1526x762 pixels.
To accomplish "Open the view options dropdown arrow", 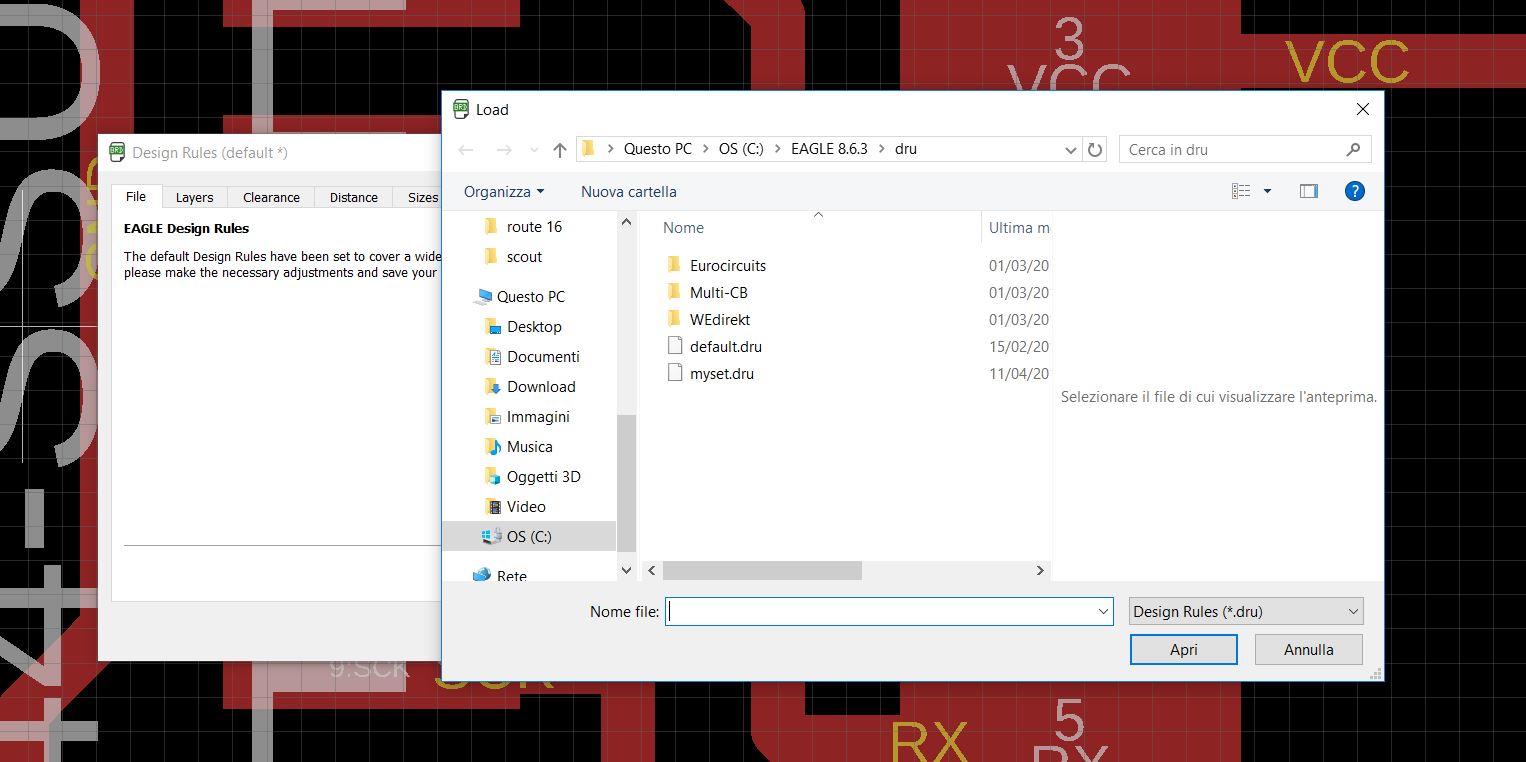I will coord(1268,191).
